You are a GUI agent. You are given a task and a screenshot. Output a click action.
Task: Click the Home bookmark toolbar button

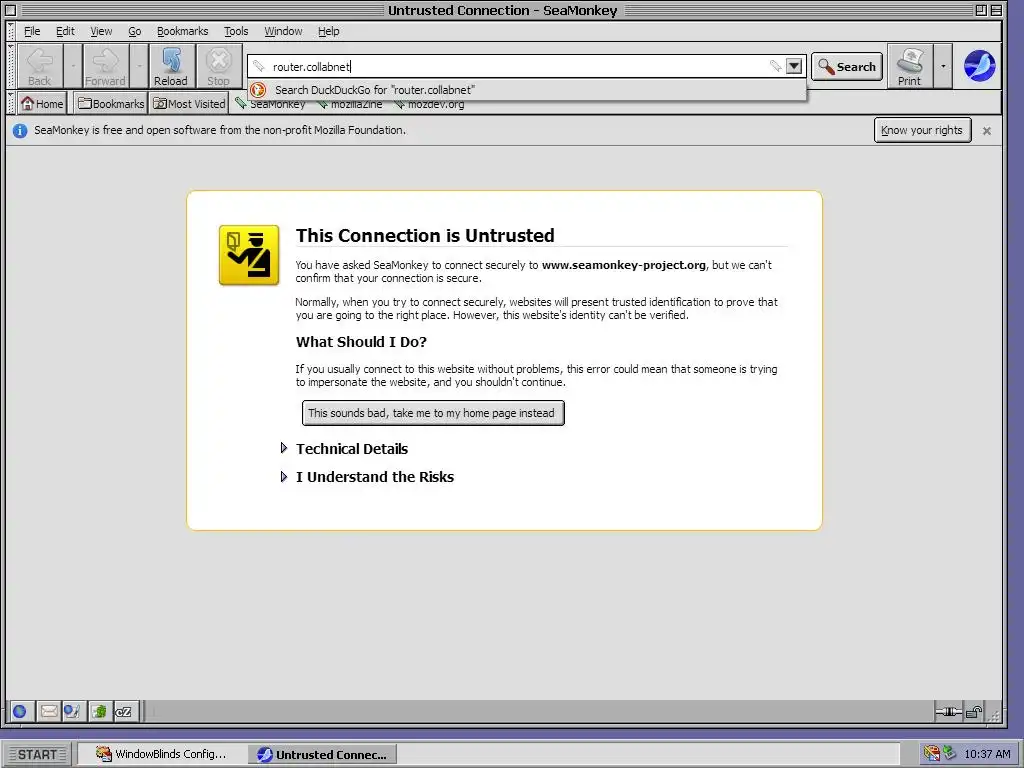pos(42,104)
